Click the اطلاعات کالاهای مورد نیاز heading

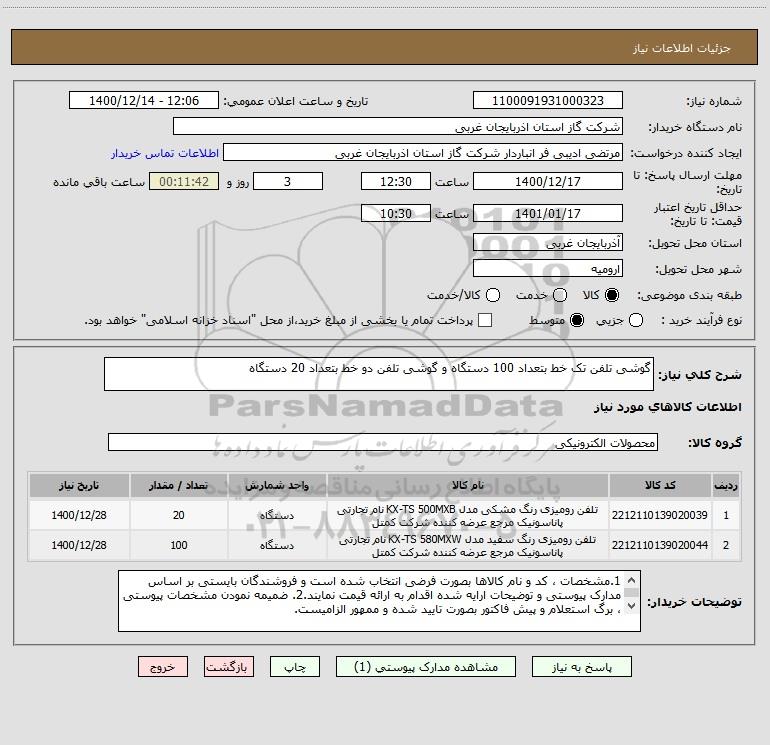667,407
